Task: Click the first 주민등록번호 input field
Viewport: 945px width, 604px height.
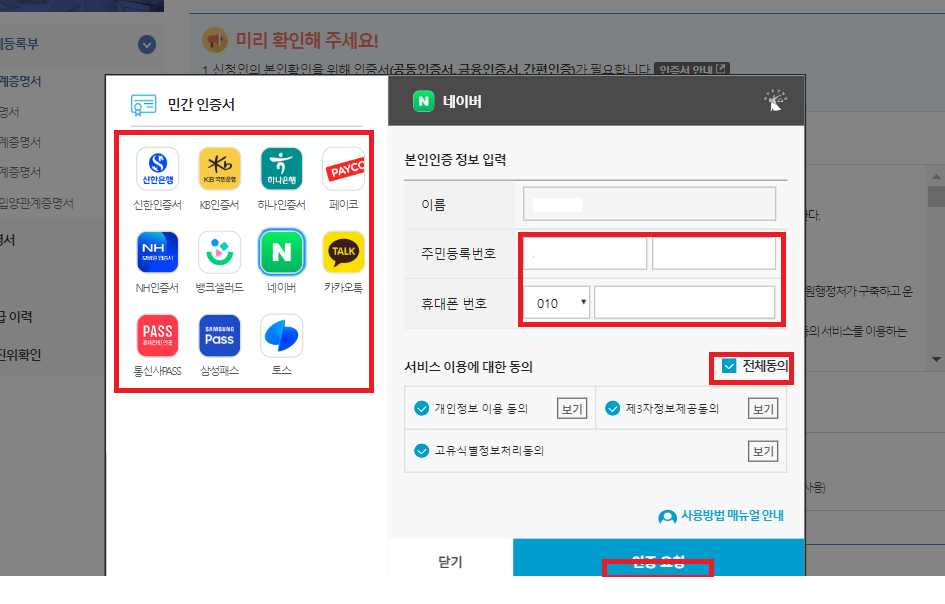Action: point(585,253)
